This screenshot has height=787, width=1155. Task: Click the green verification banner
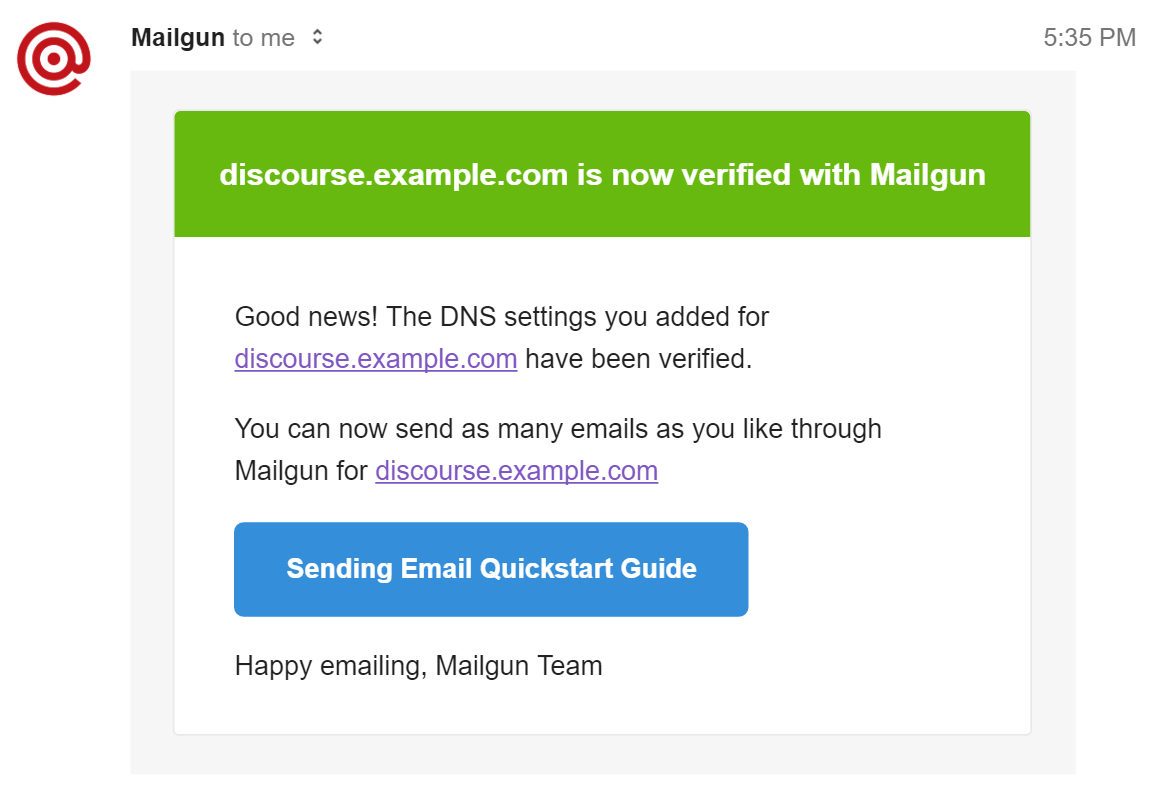coord(602,173)
